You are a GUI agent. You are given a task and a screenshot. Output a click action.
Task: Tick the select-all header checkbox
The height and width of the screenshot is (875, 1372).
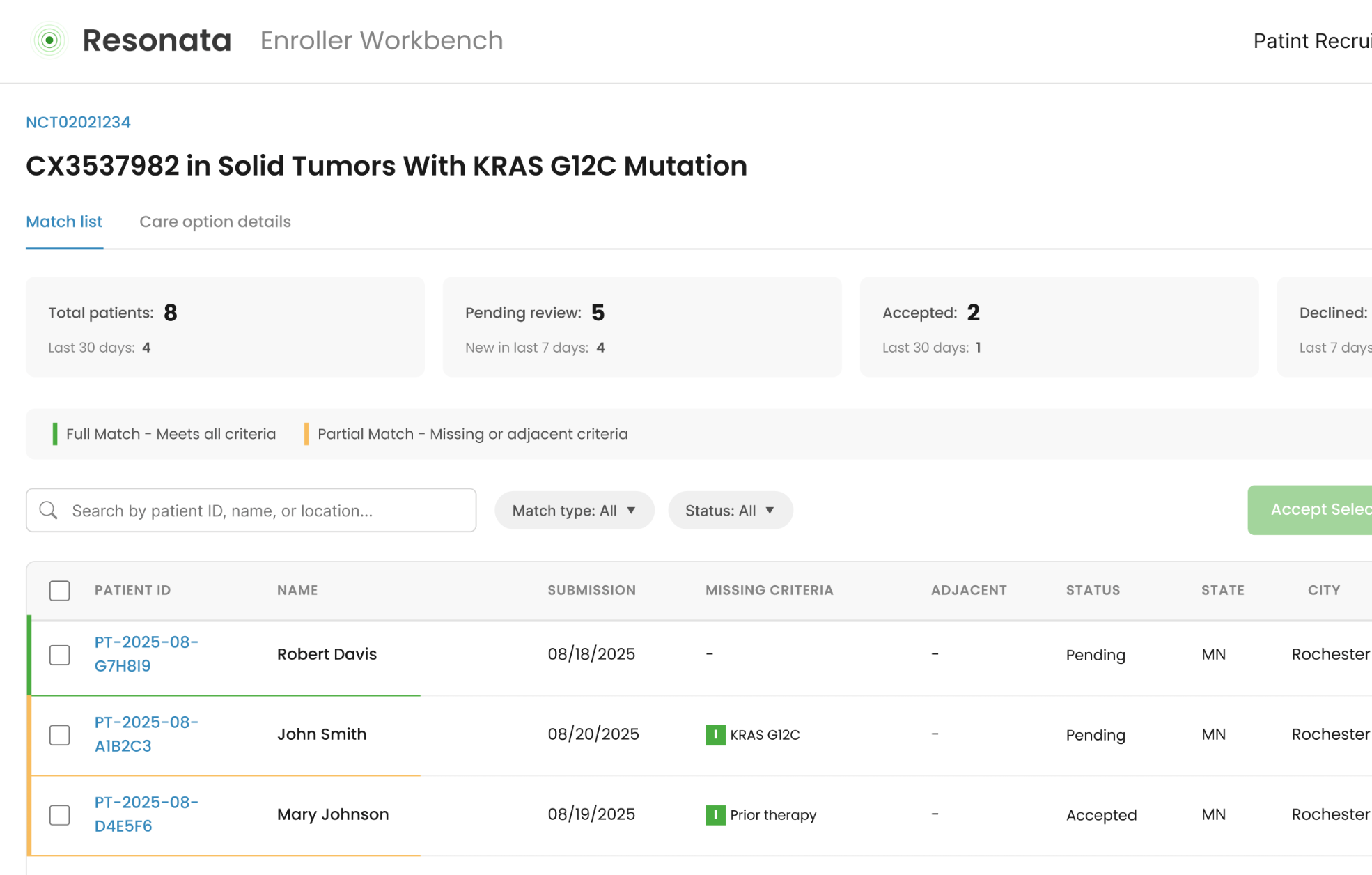point(60,590)
